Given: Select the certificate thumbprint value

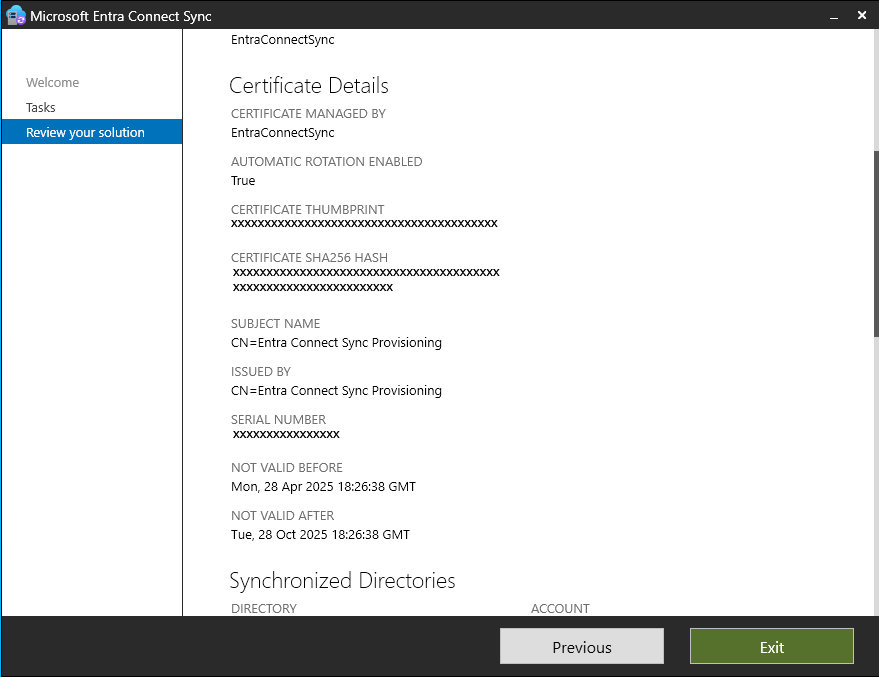Looking at the screenshot, I should (364, 224).
